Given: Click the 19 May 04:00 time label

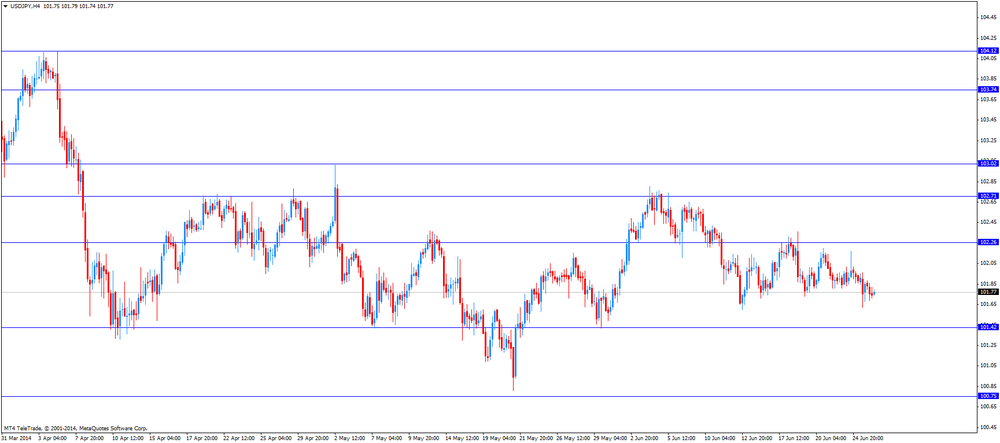Looking at the screenshot, I should pyautogui.click(x=497, y=439).
